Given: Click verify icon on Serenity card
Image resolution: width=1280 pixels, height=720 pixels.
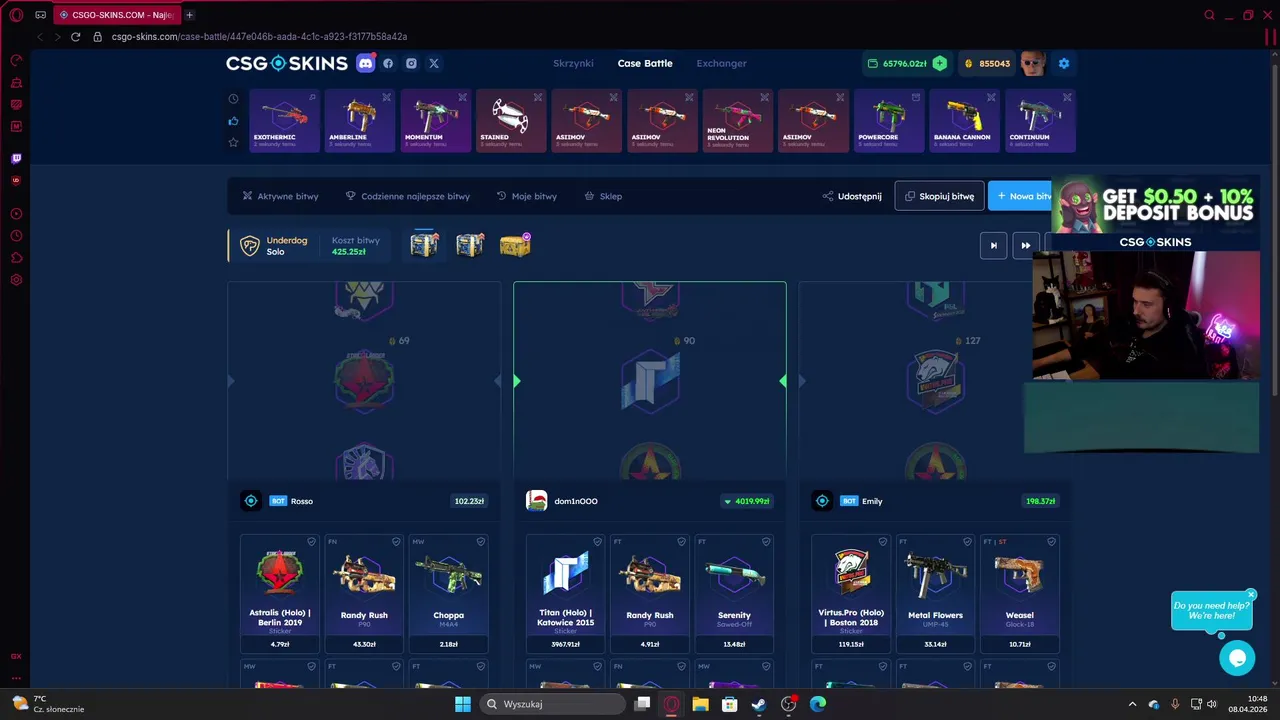Looking at the screenshot, I should [766, 542].
